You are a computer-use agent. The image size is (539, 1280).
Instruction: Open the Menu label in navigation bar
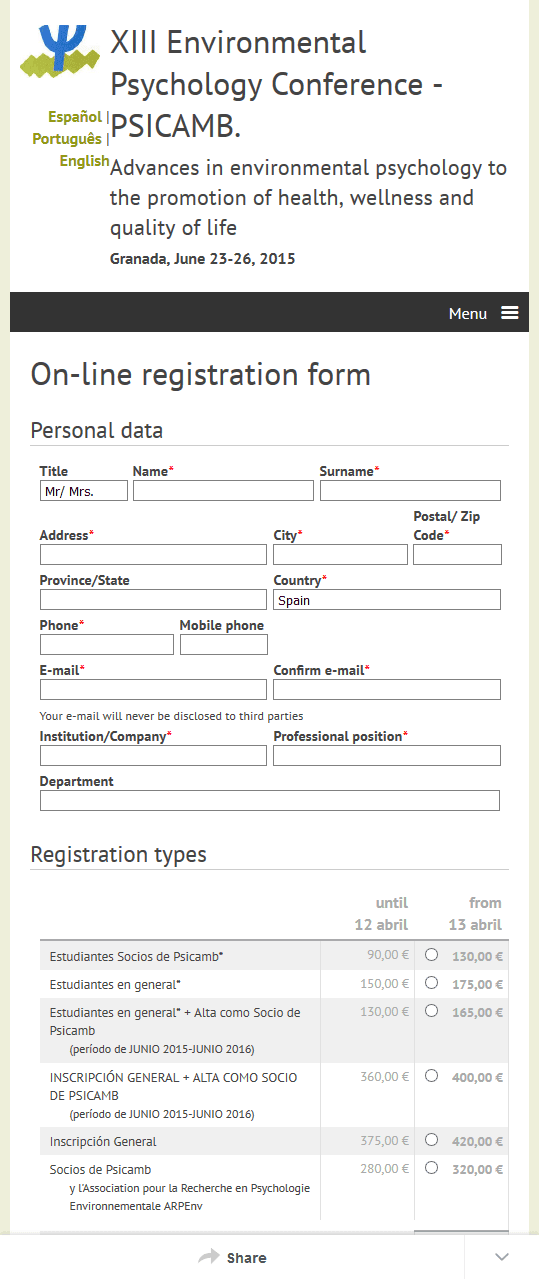coord(468,313)
